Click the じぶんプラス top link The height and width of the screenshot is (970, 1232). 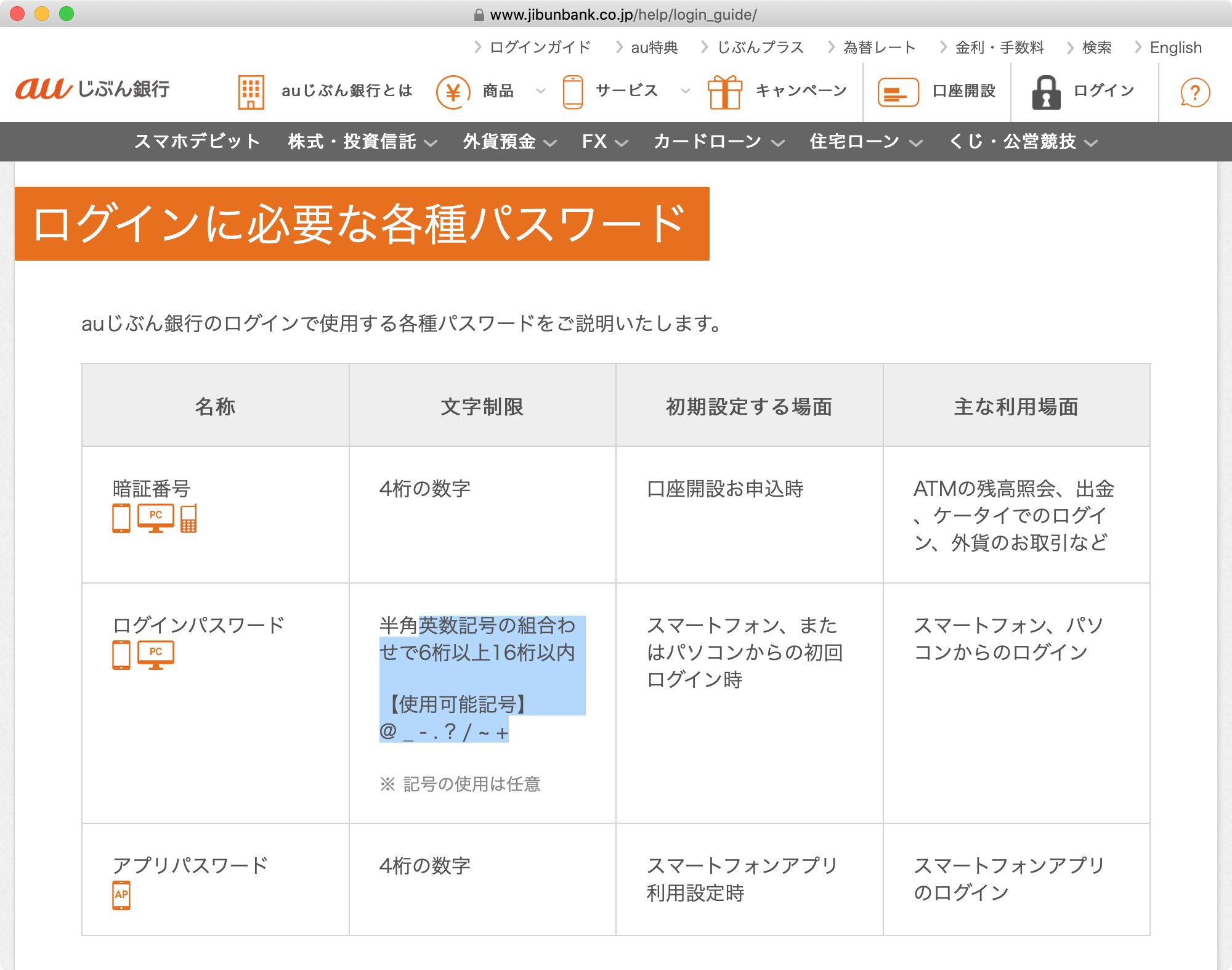[x=761, y=47]
